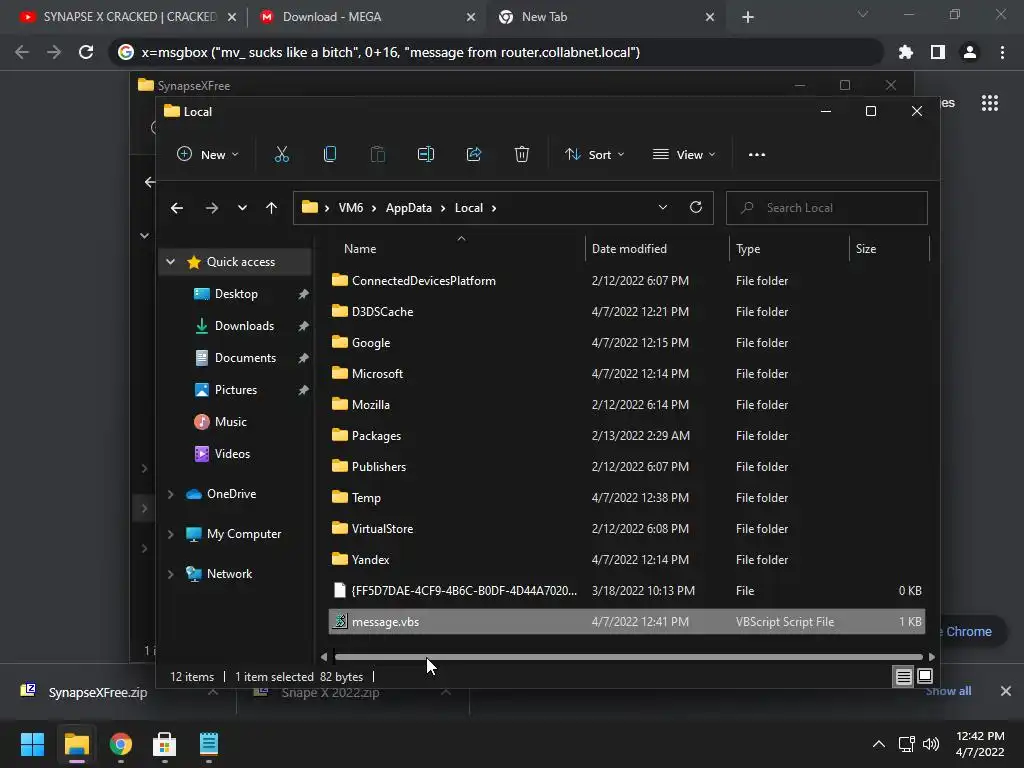The width and height of the screenshot is (1024, 768).
Task: Open Chrome extensions puzzle icon
Action: pos(905,52)
